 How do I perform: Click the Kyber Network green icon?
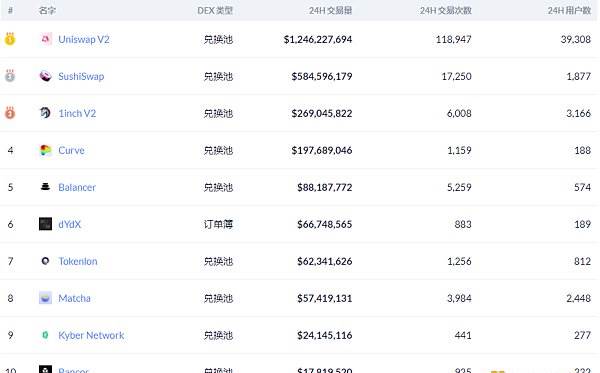[x=45, y=335]
